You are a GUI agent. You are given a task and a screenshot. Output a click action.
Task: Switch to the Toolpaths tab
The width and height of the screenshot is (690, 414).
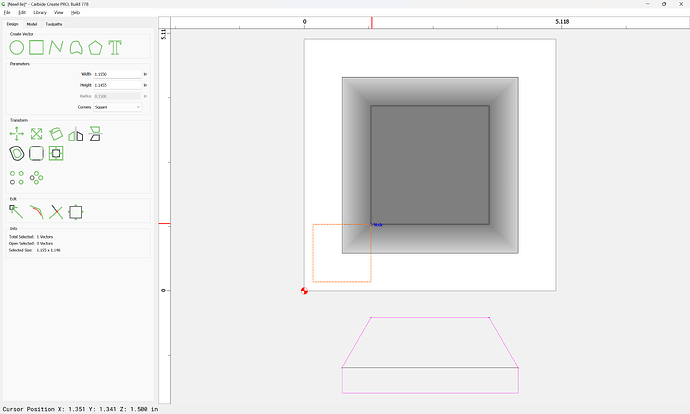pos(54,24)
